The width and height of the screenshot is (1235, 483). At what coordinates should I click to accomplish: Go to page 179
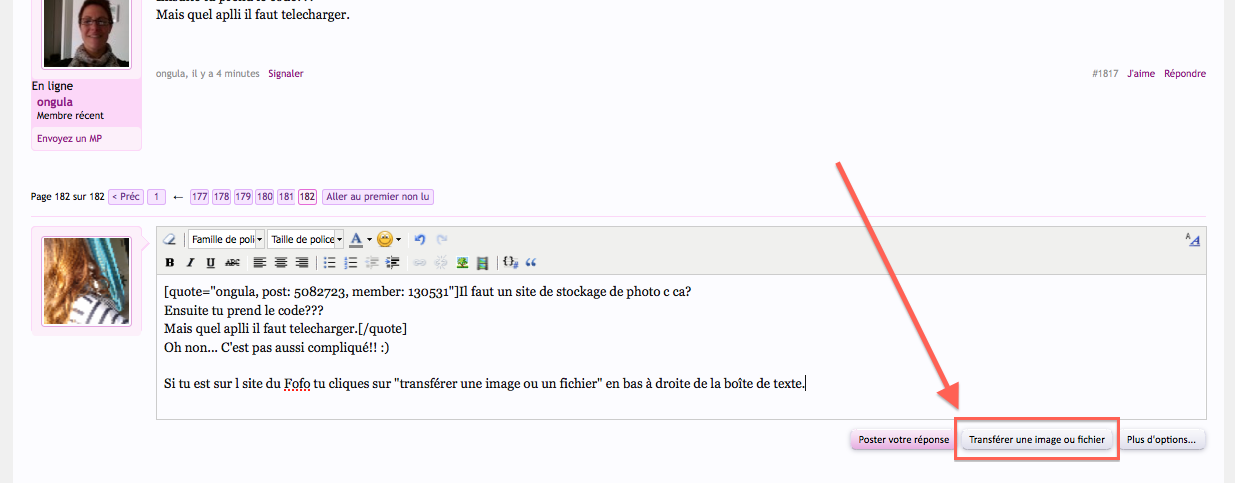(243, 197)
